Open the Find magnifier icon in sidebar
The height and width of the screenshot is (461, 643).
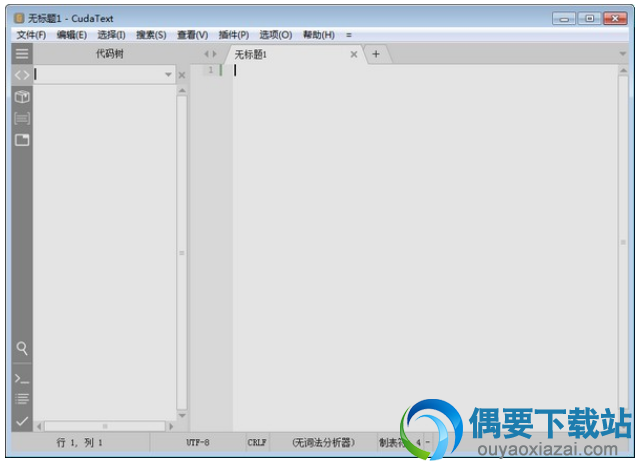pyautogui.click(x=22, y=348)
